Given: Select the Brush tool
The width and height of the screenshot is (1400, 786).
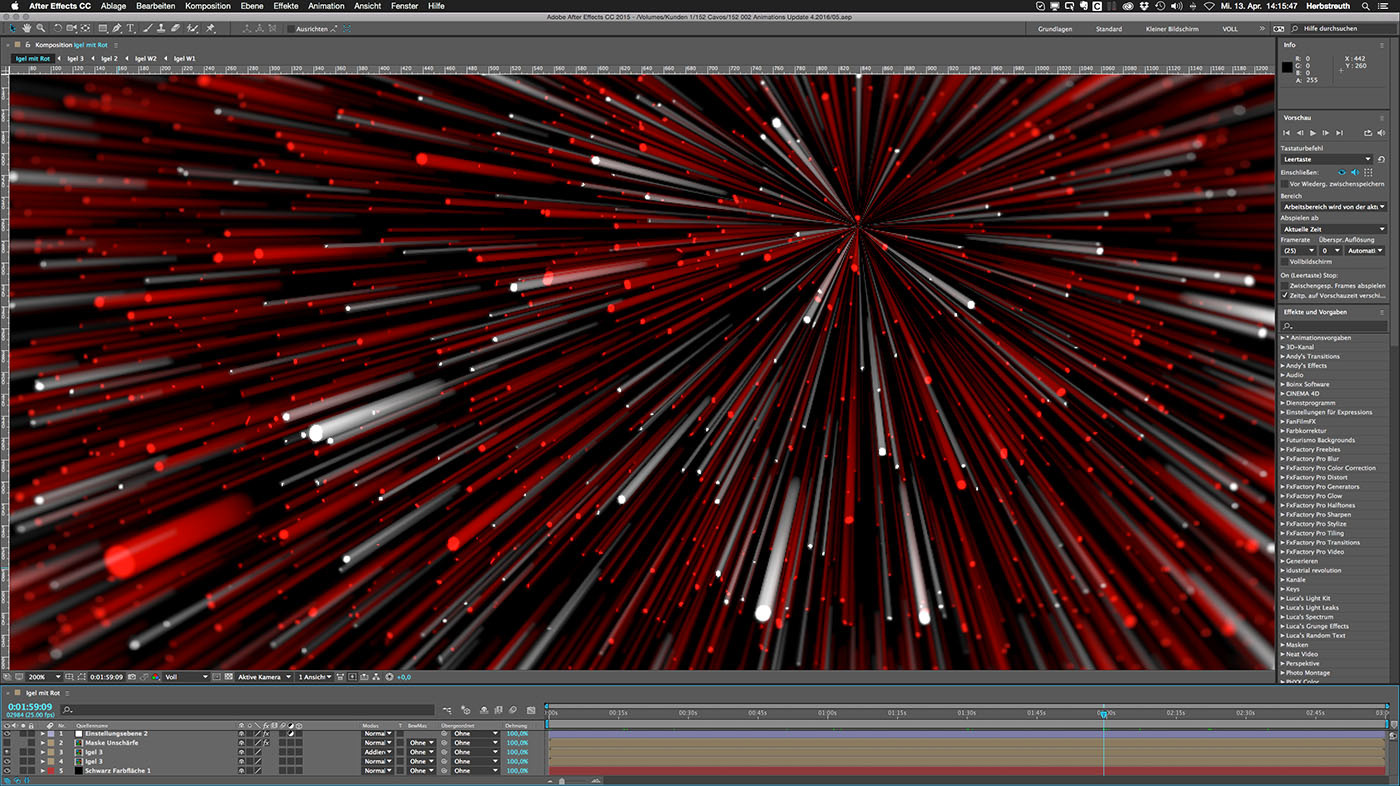Looking at the screenshot, I should (147, 28).
